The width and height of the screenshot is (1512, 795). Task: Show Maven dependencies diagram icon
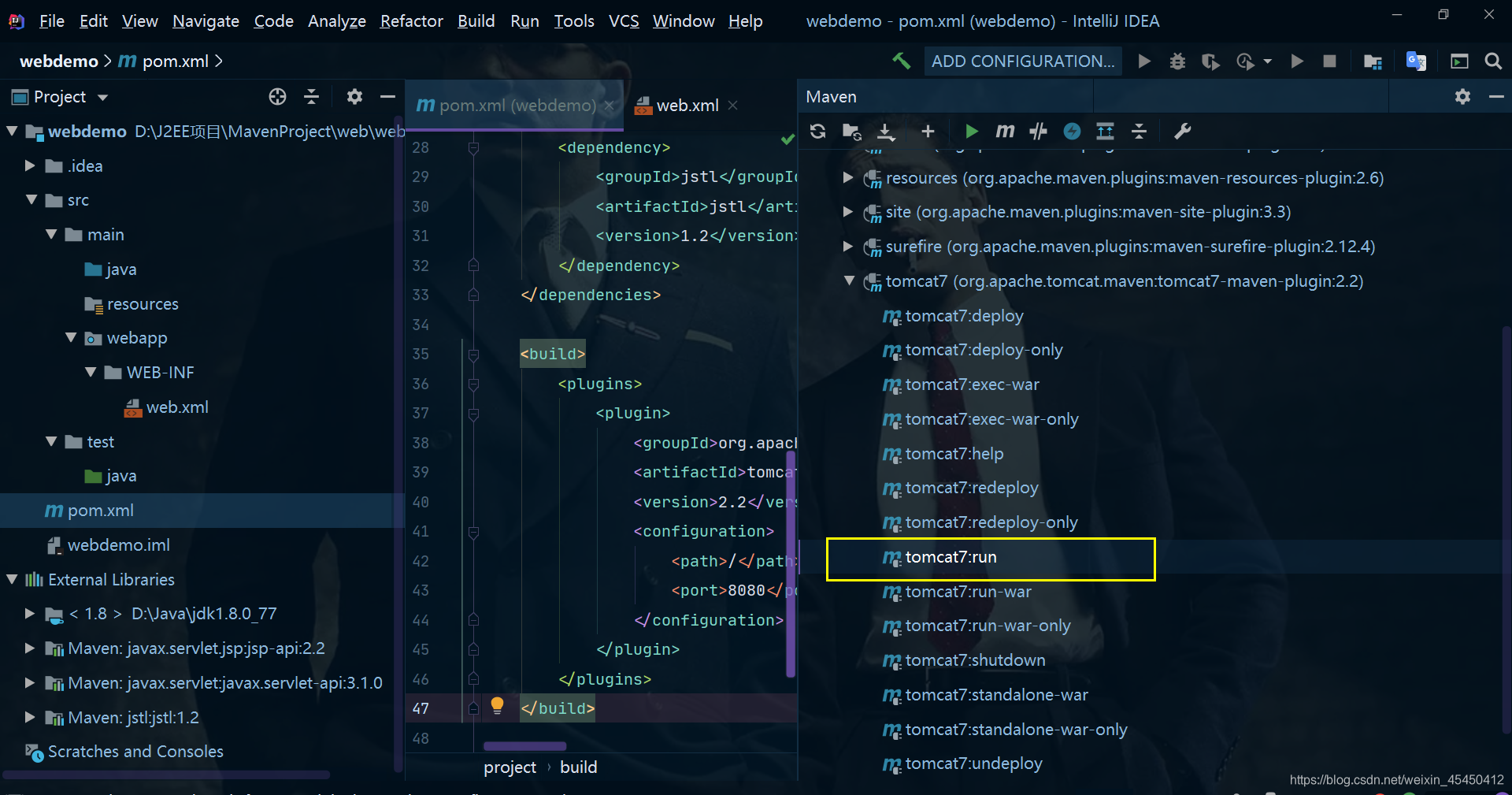point(1106,131)
